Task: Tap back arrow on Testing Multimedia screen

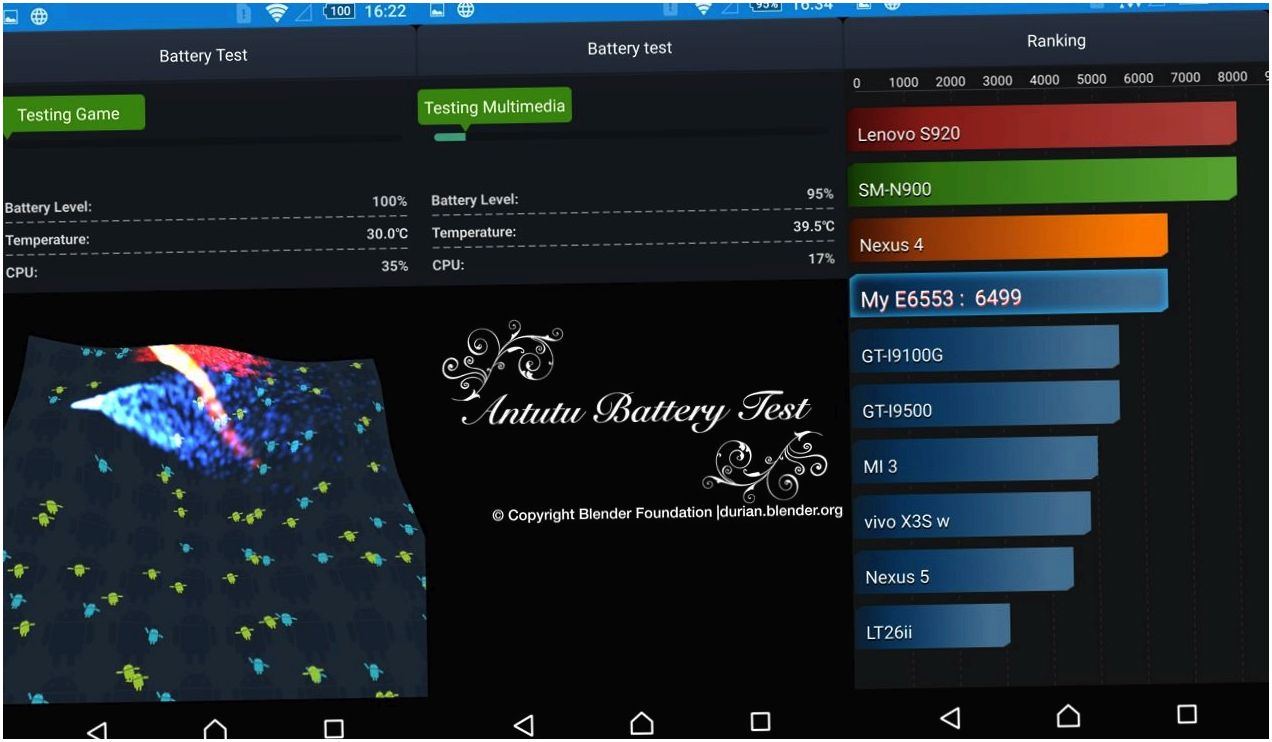Action: 523,724
